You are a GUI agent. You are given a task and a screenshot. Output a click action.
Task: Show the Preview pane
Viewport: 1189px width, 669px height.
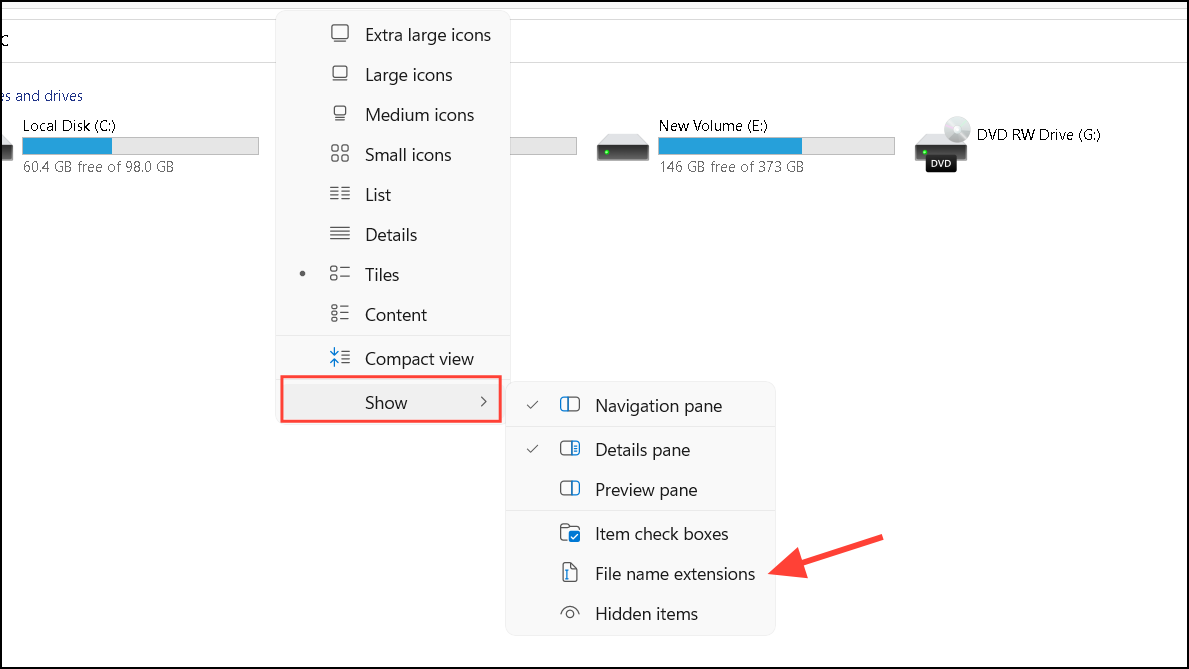click(x=646, y=489)
